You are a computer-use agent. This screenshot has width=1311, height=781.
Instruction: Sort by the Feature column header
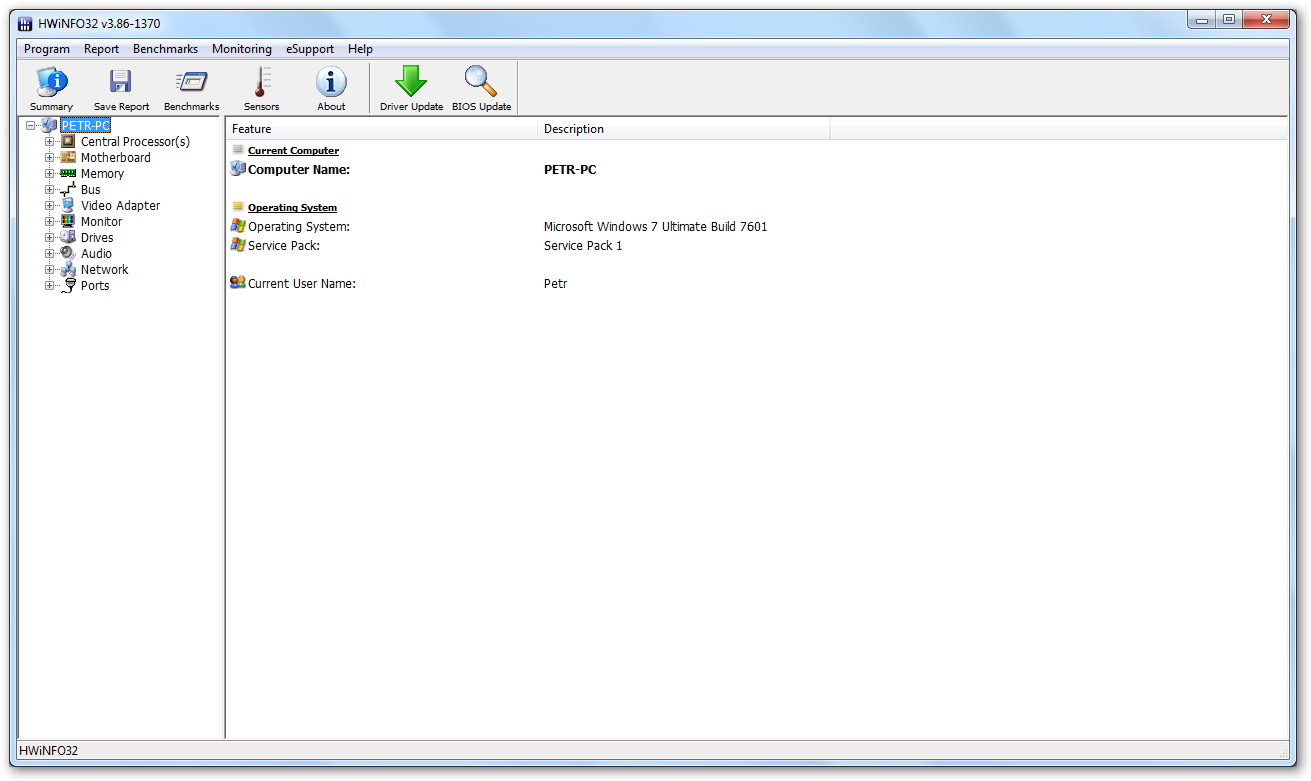pos(382,129)
